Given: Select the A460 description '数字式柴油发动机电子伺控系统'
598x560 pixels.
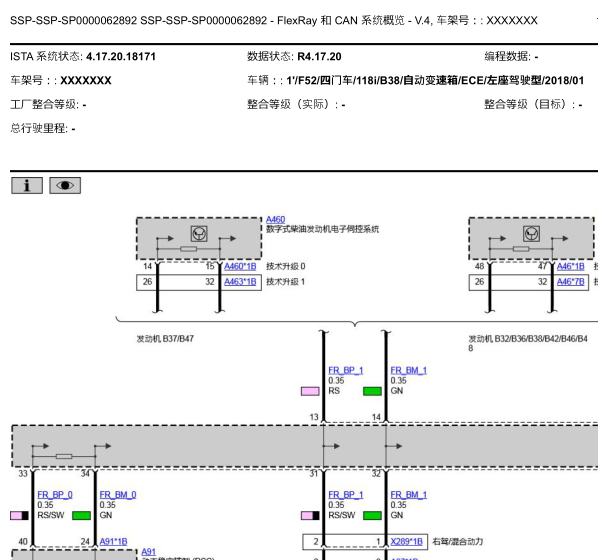Looking at the screenshot, I should [x=323, y=229].
